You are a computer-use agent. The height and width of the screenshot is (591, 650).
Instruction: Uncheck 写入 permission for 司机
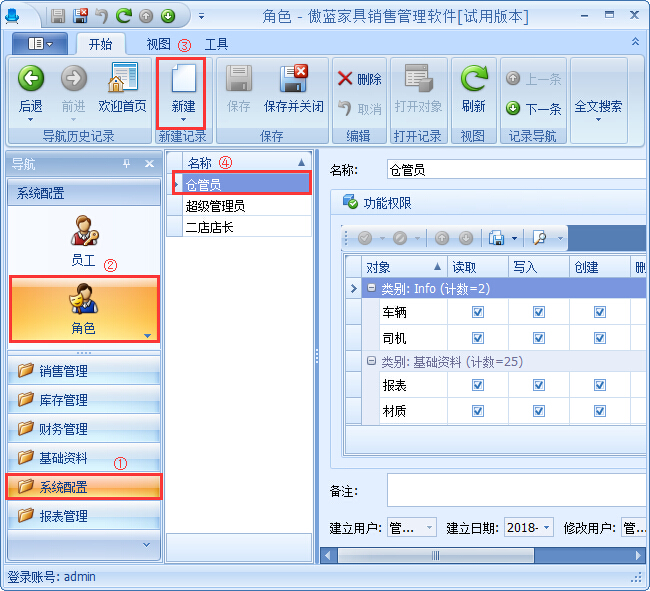(x=538, y=337)
